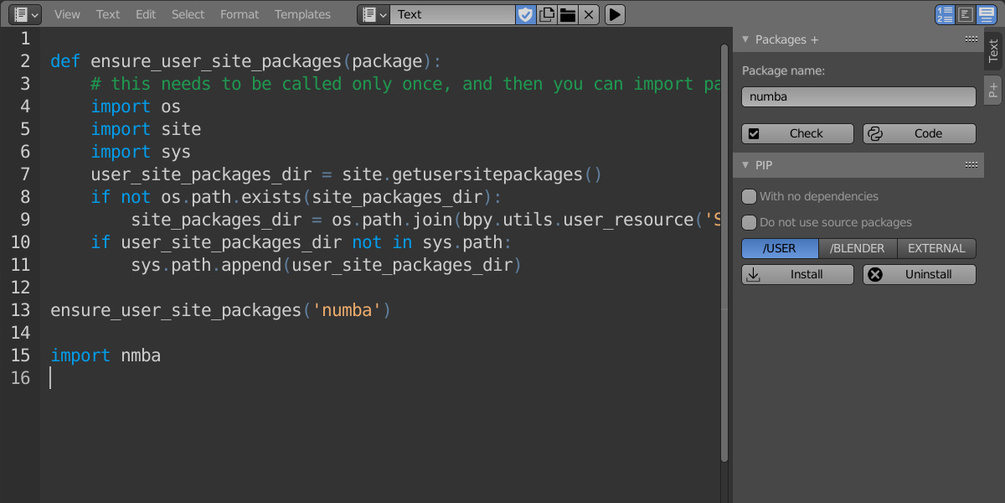Click the fake user shield icon
1005x503 pixels.
(525, 15)
